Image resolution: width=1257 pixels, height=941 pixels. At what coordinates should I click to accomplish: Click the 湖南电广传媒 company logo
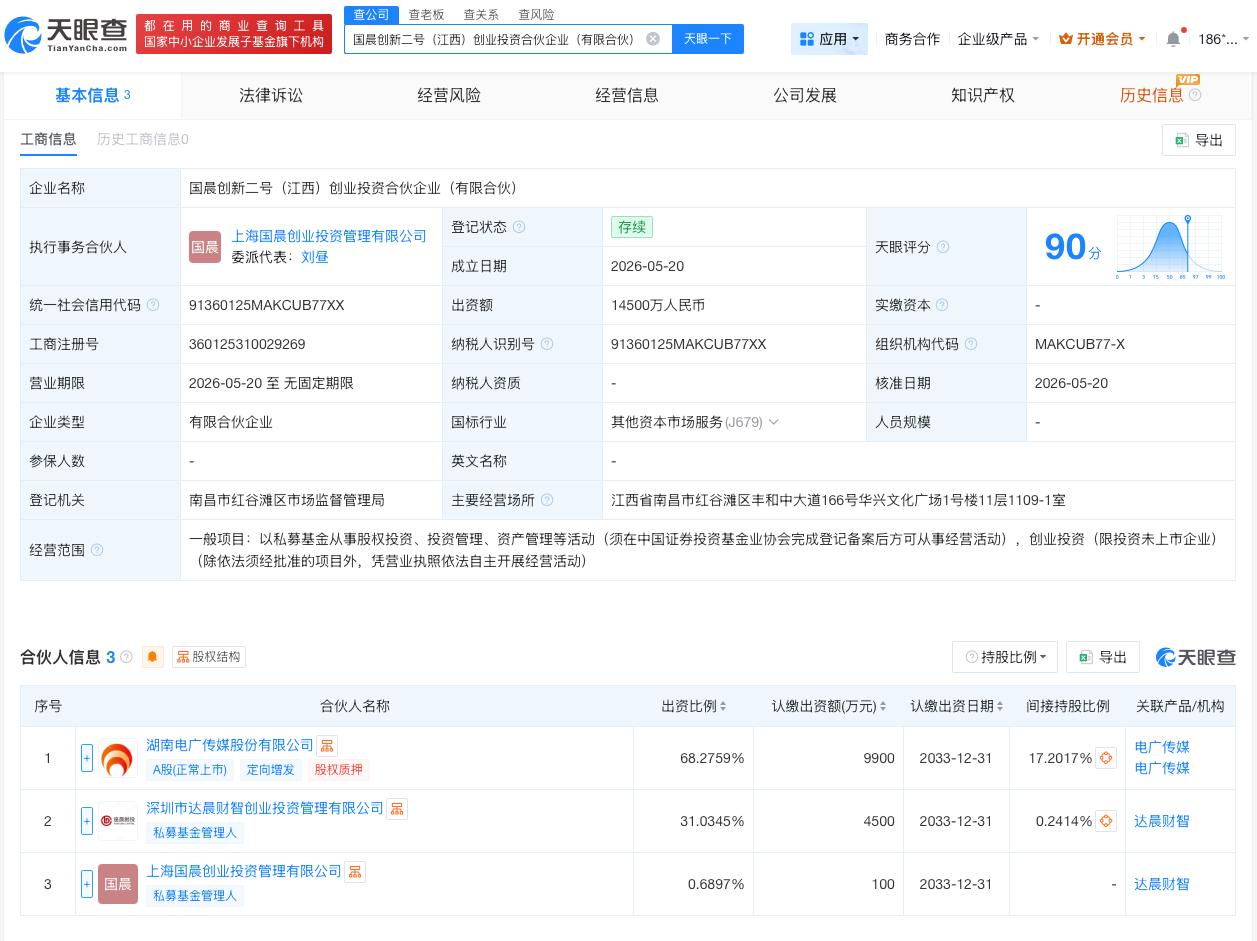tap(118, 758)
